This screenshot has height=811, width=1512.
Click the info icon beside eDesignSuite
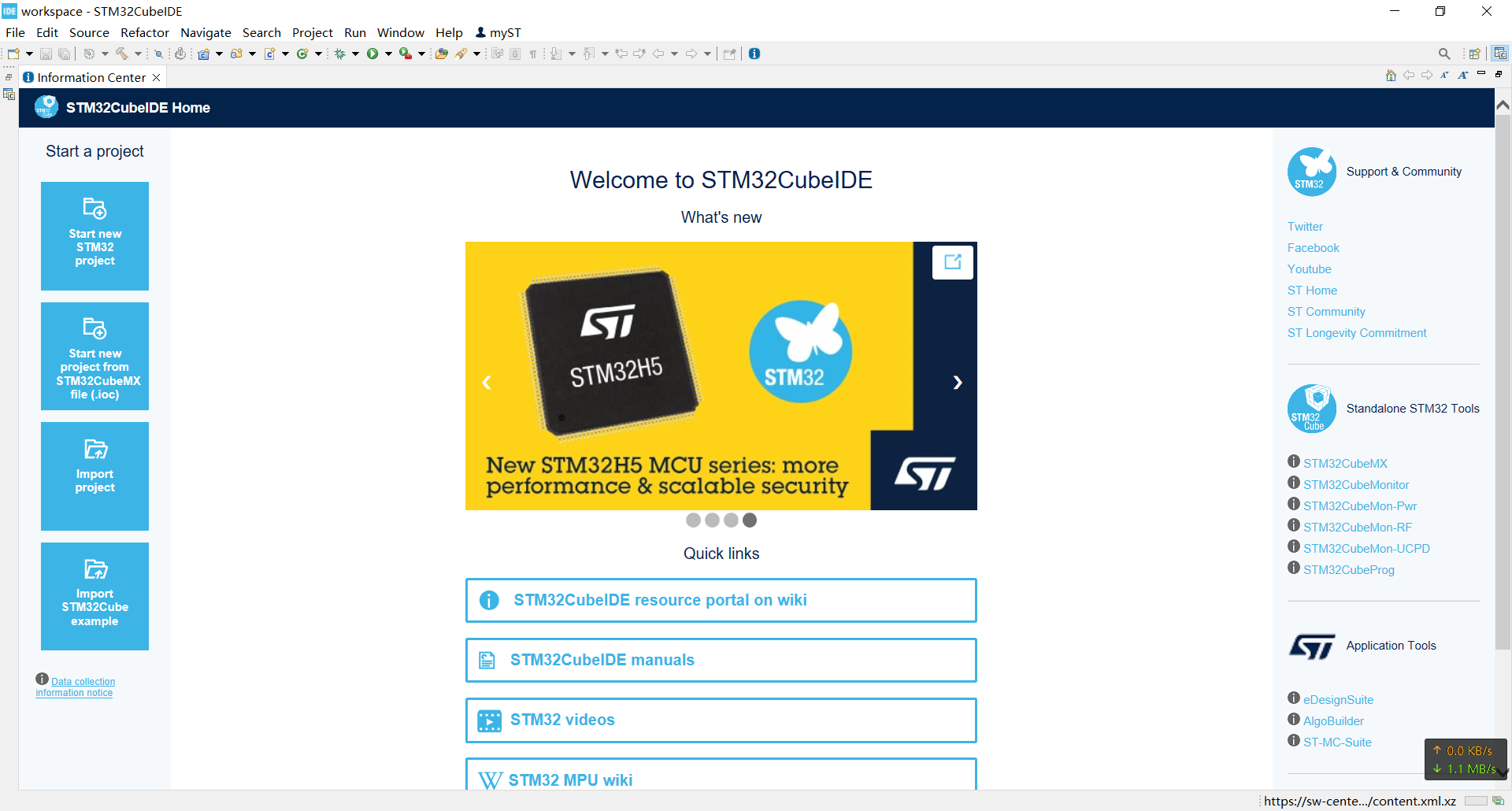[x=1294, y=698]
